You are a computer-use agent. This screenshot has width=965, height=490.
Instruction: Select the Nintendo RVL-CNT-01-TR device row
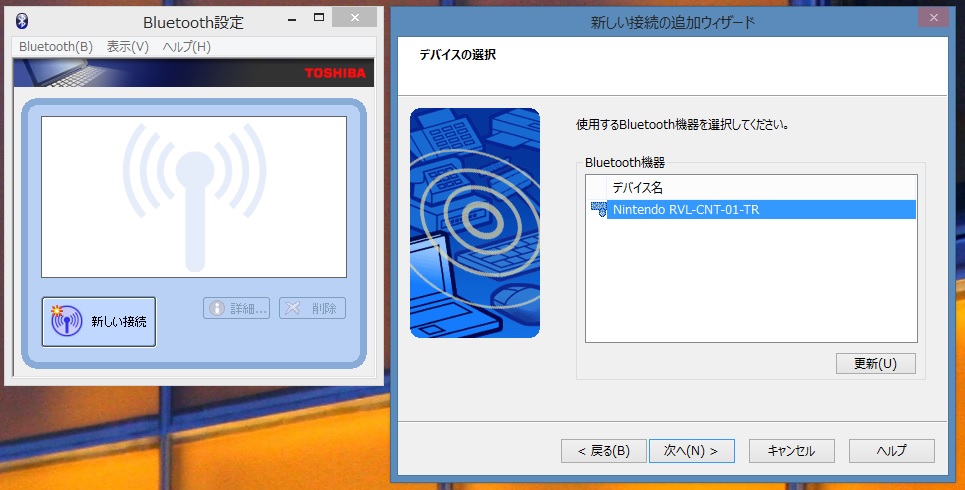pyautogui.click(x=761, y=209)
